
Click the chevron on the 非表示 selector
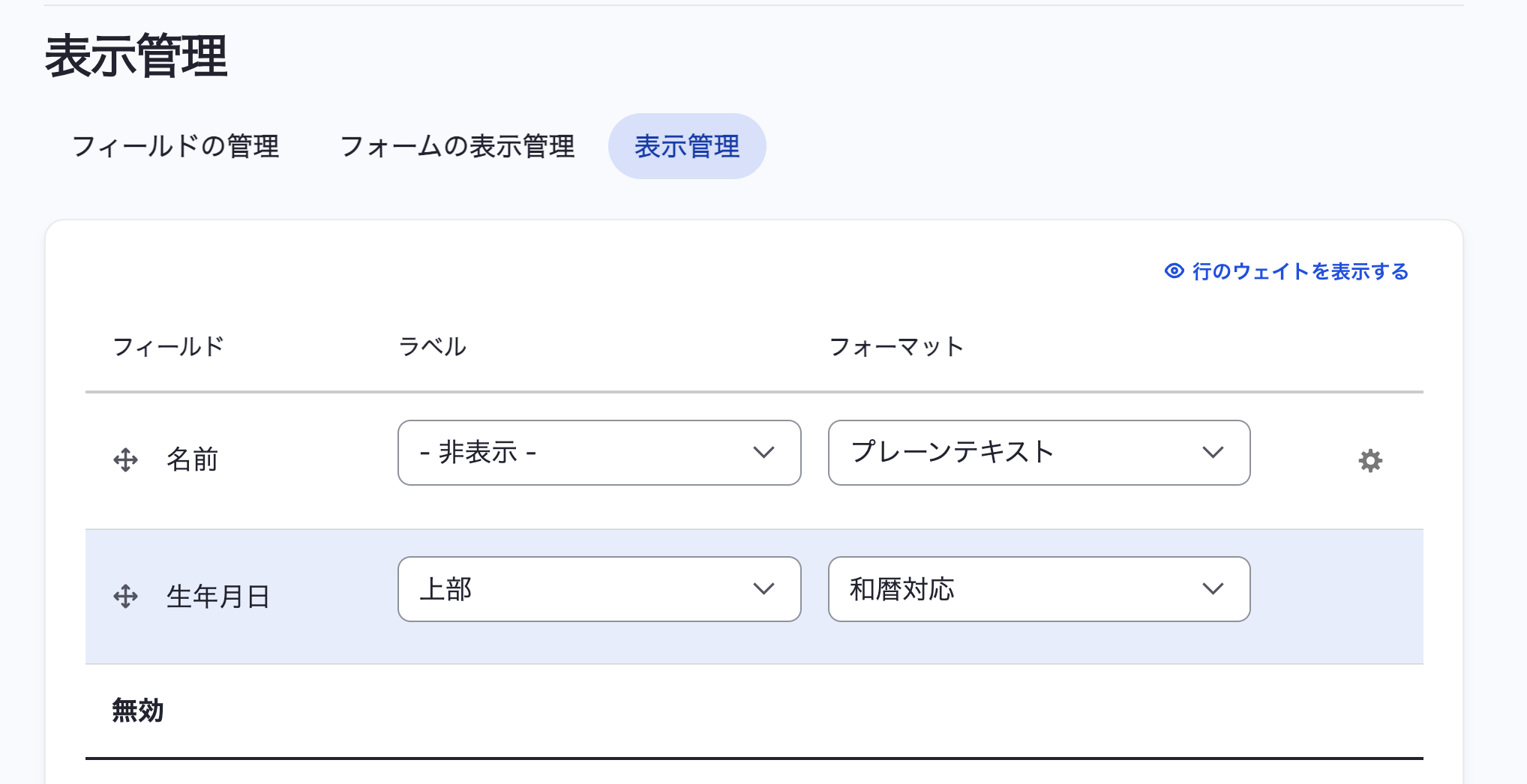point(764,453)
